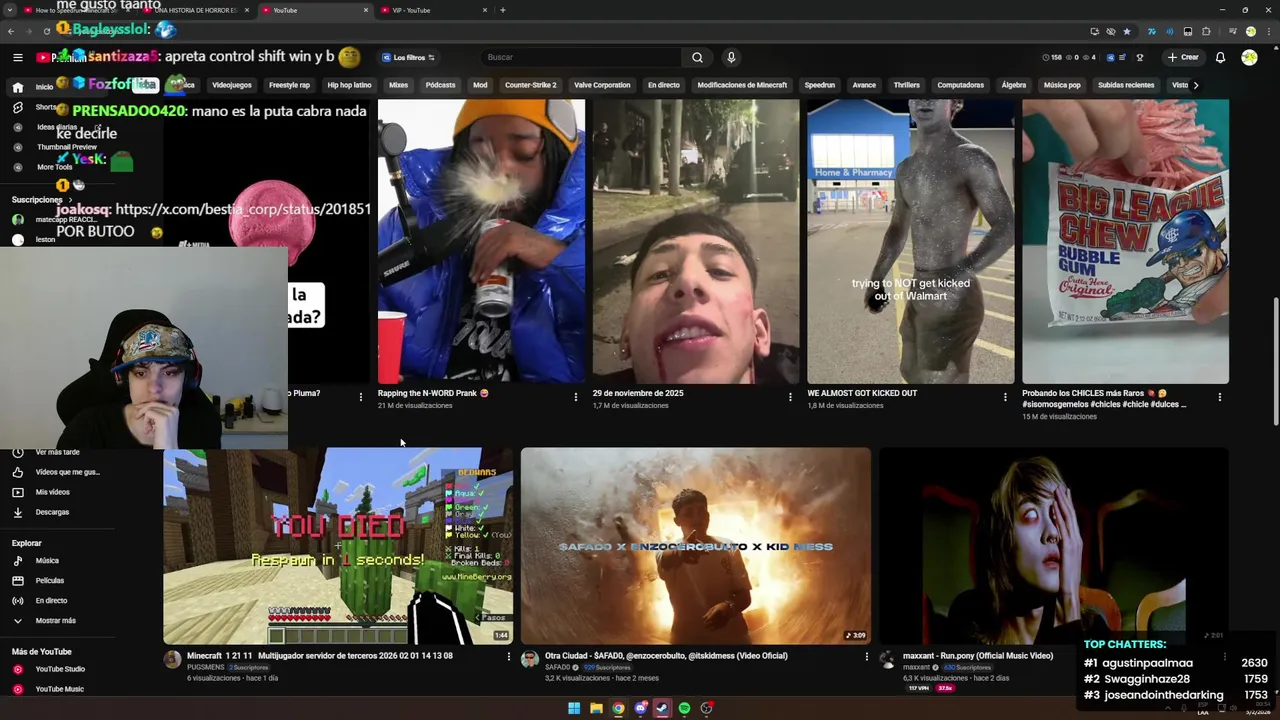This screenshot has width=1280, height=720.
Task: Click into the Buscar search field
Action: (x=580, y=57)
